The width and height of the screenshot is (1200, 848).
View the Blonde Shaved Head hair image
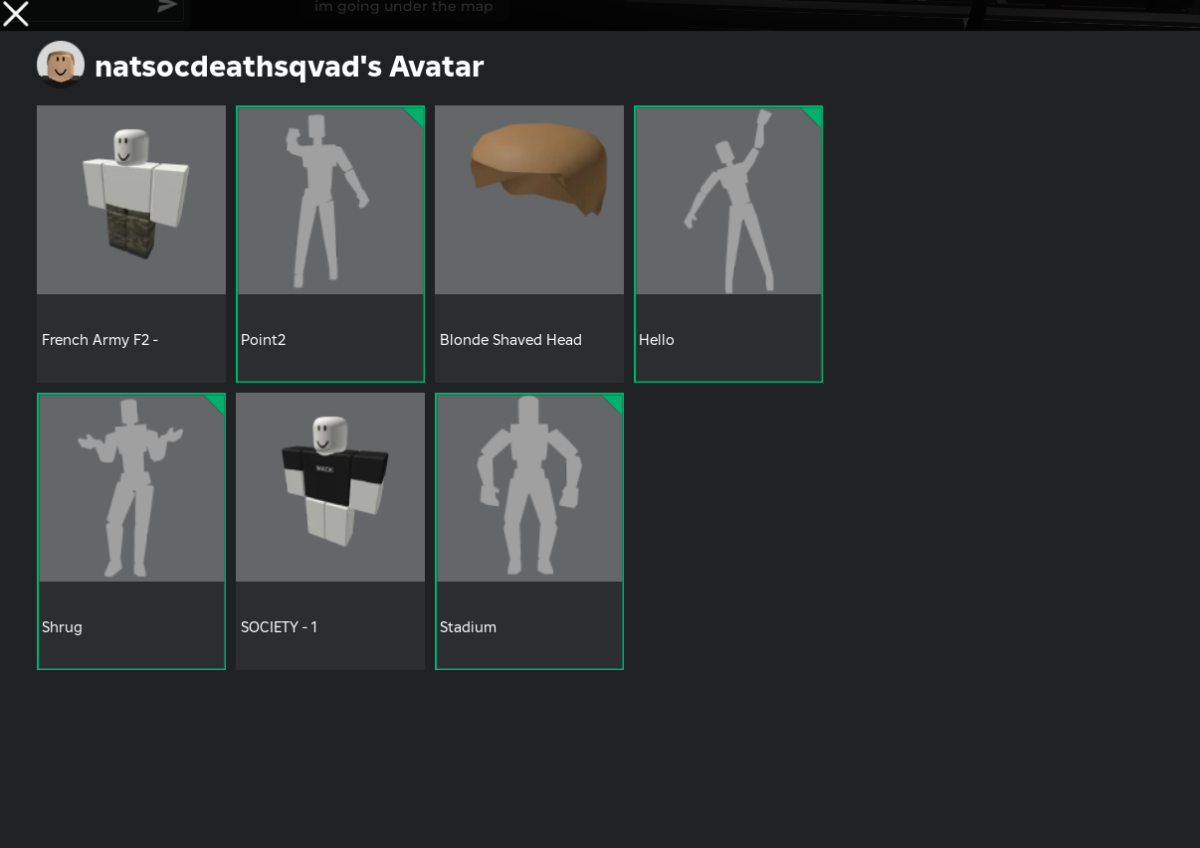tap(529, 200)
